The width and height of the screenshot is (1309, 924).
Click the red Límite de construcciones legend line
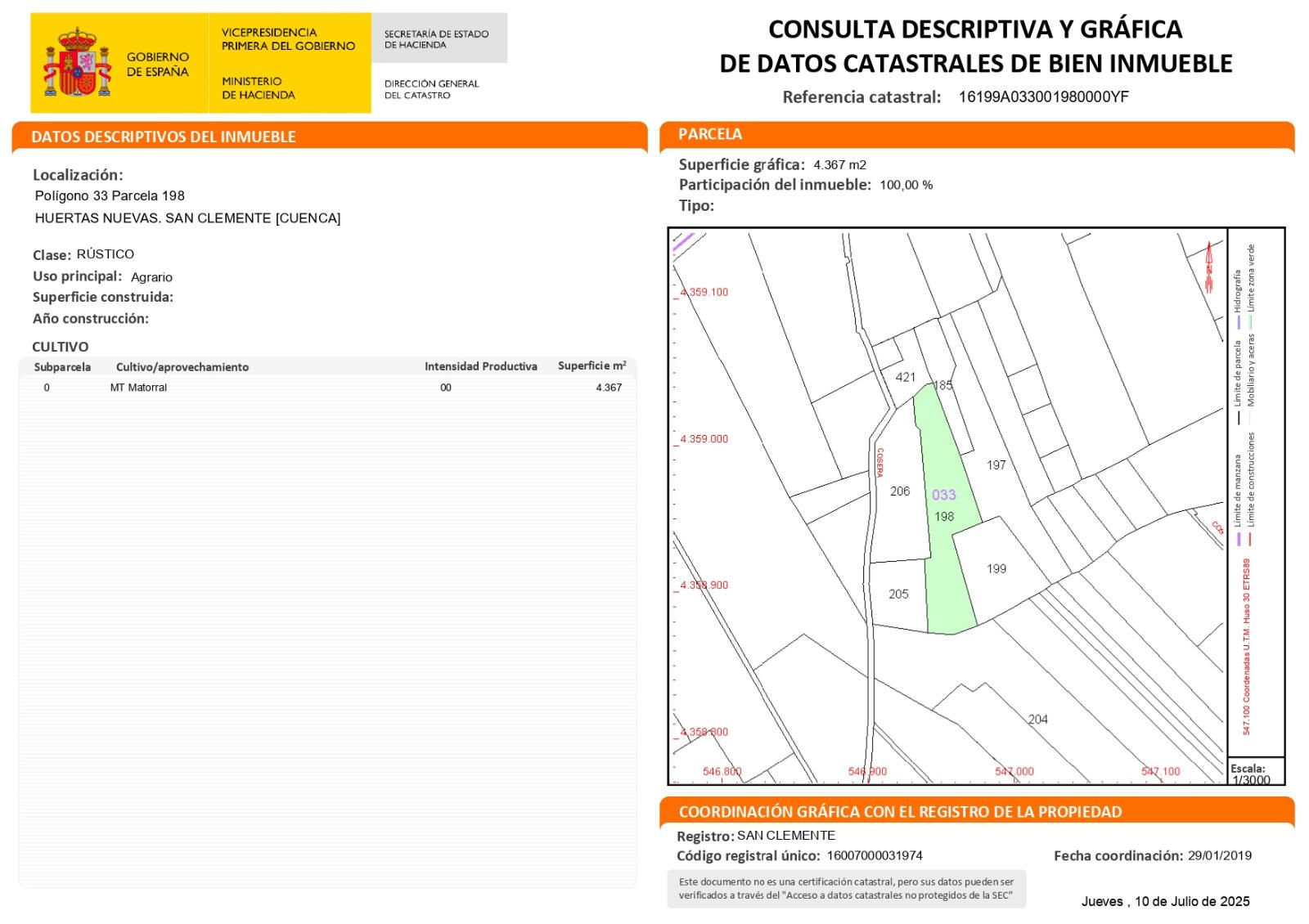(x=1252, y=539)
